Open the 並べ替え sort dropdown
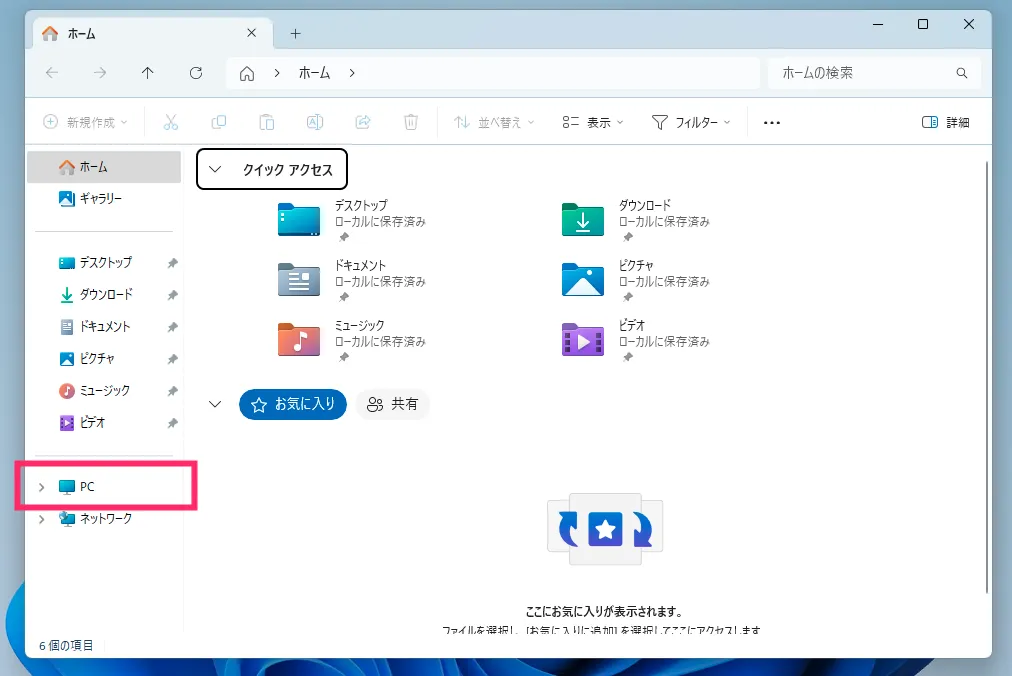The width and height of the screenshot is (1012, 676). [x=494, y=122]
